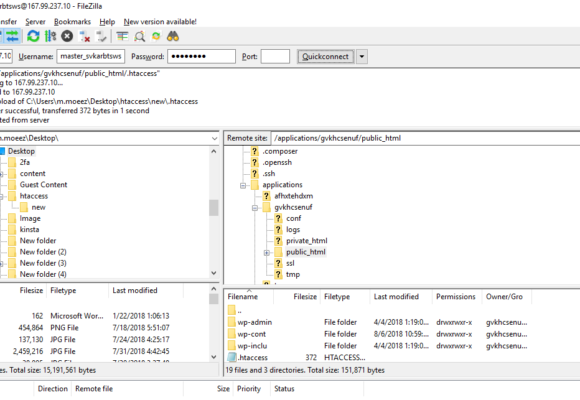The image size is (580, 400).
Task: Select the Guest Content local folder
Action: (43, 185)
